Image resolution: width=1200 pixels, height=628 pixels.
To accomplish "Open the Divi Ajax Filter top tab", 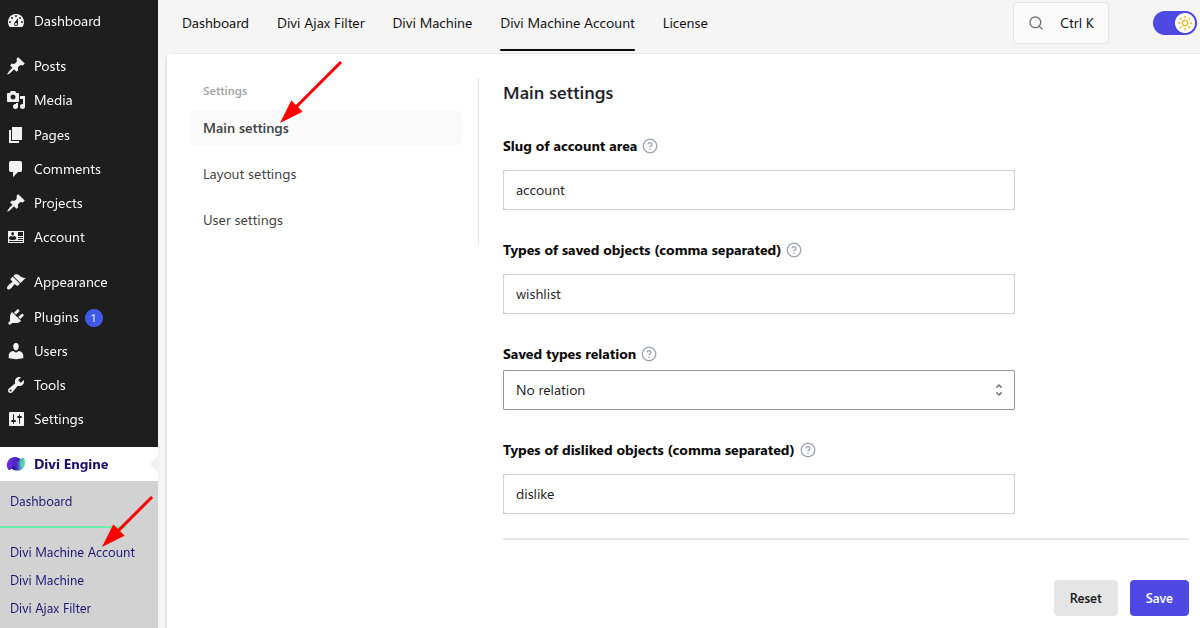I will [321, 23].
